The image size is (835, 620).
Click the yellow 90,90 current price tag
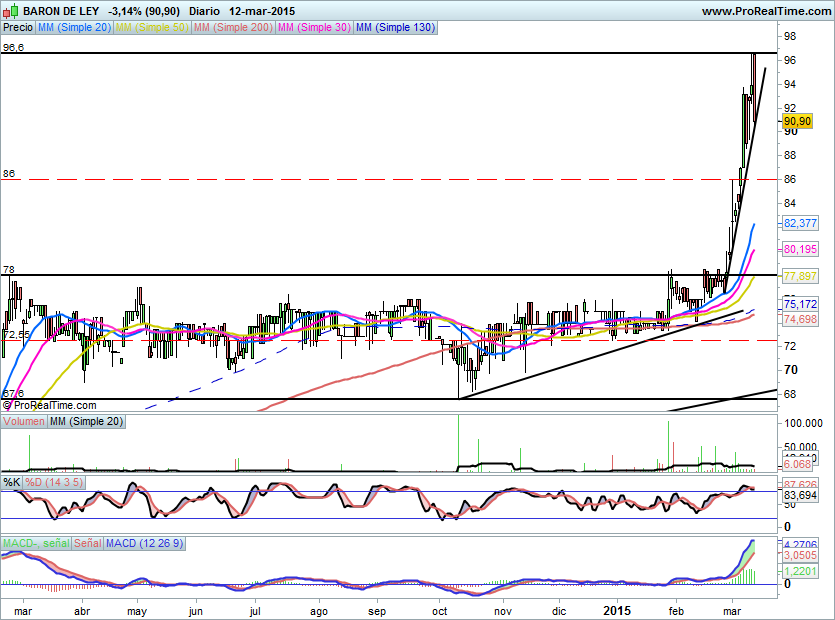click(x=797, y=120)
